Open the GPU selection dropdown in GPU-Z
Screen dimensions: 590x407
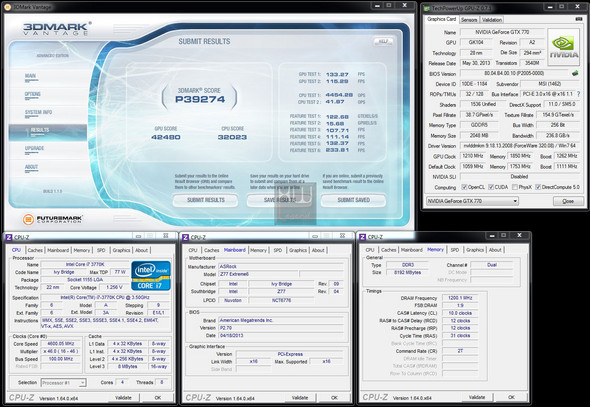click(x=472, y=201)
